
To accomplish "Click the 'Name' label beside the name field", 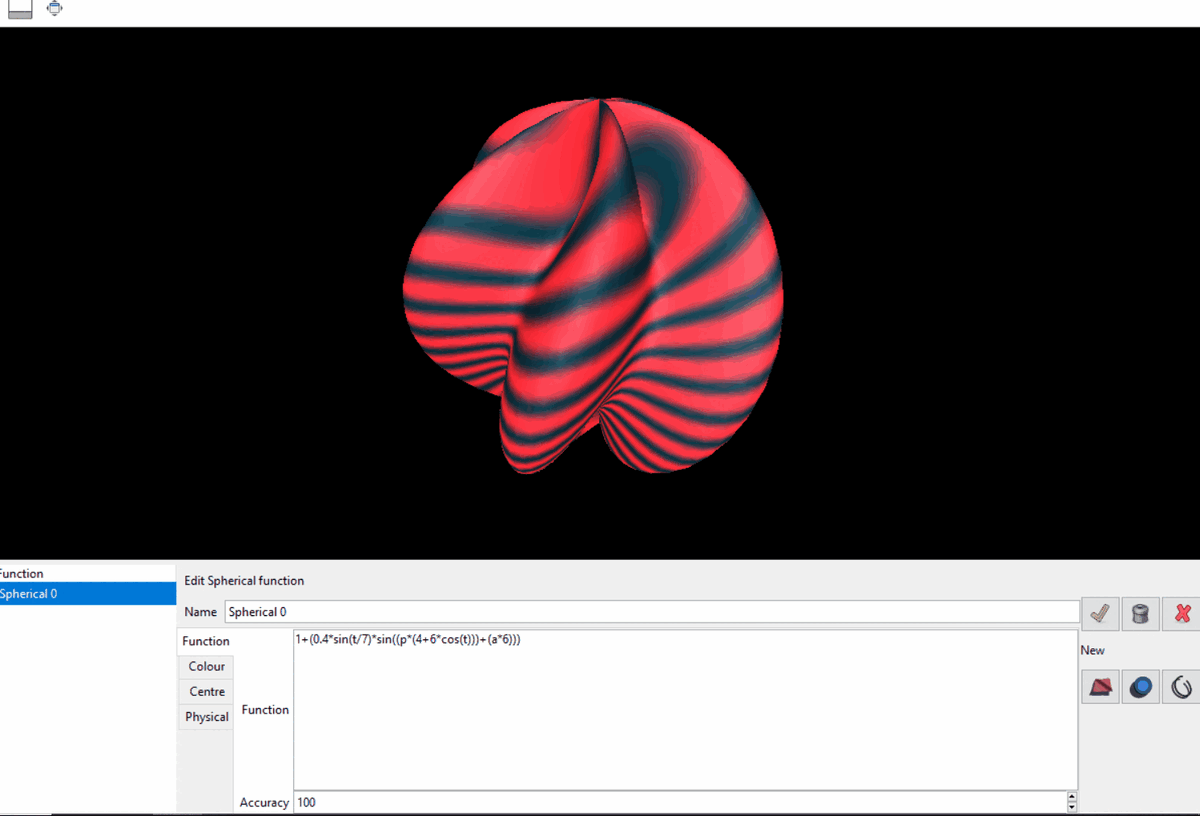I will pyautogui.click(x=200, y=611).
